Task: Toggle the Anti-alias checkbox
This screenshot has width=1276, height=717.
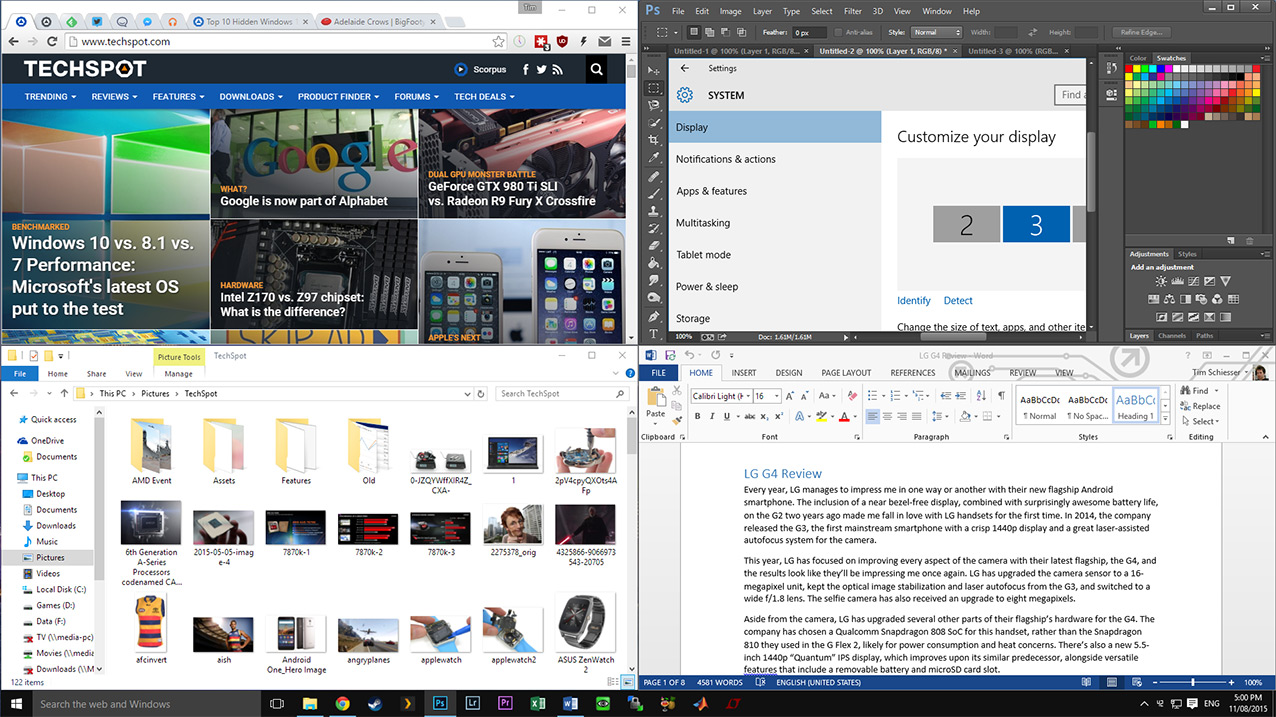Action: tap(837, 32)
